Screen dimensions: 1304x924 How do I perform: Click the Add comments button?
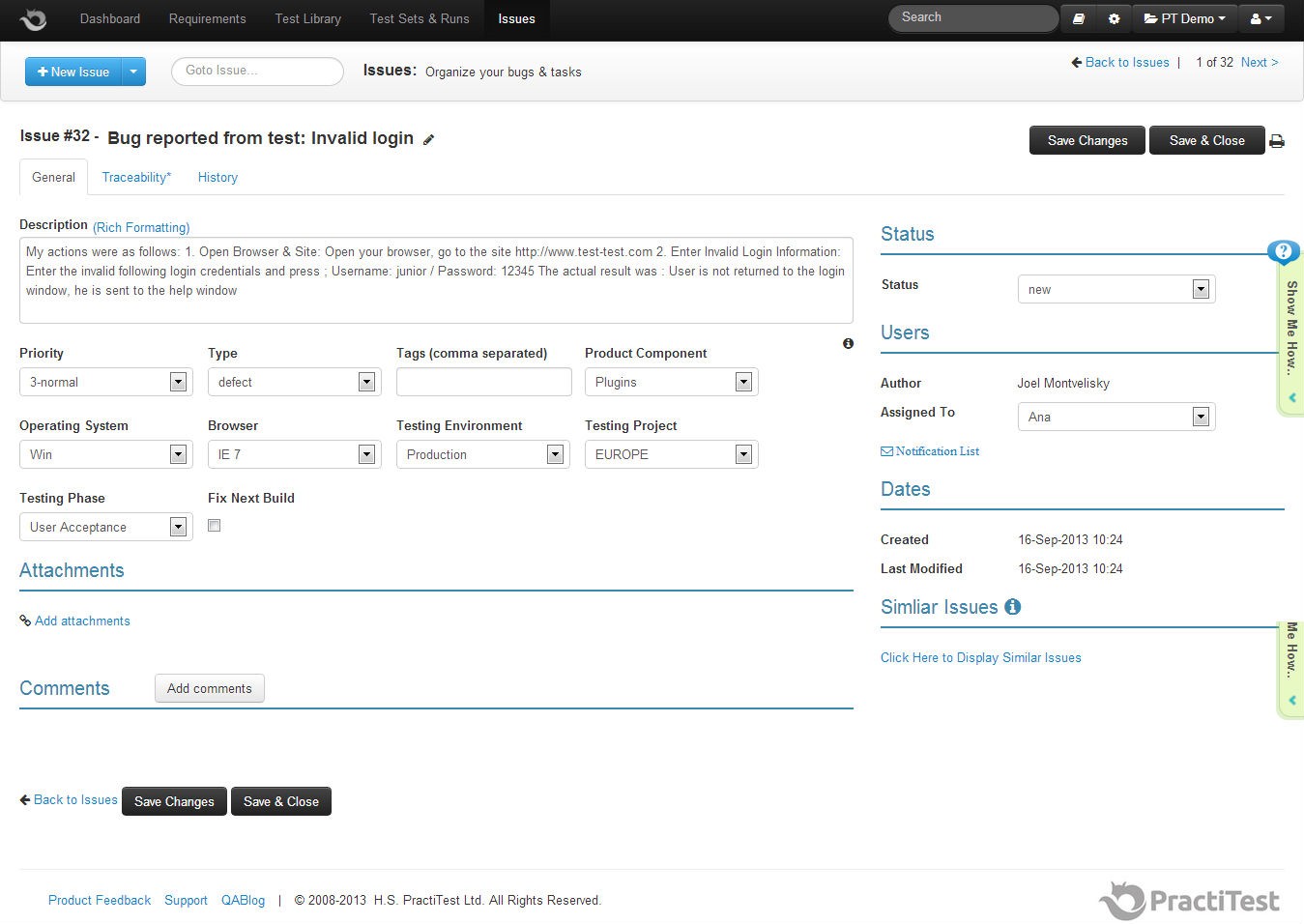(209, 688)
